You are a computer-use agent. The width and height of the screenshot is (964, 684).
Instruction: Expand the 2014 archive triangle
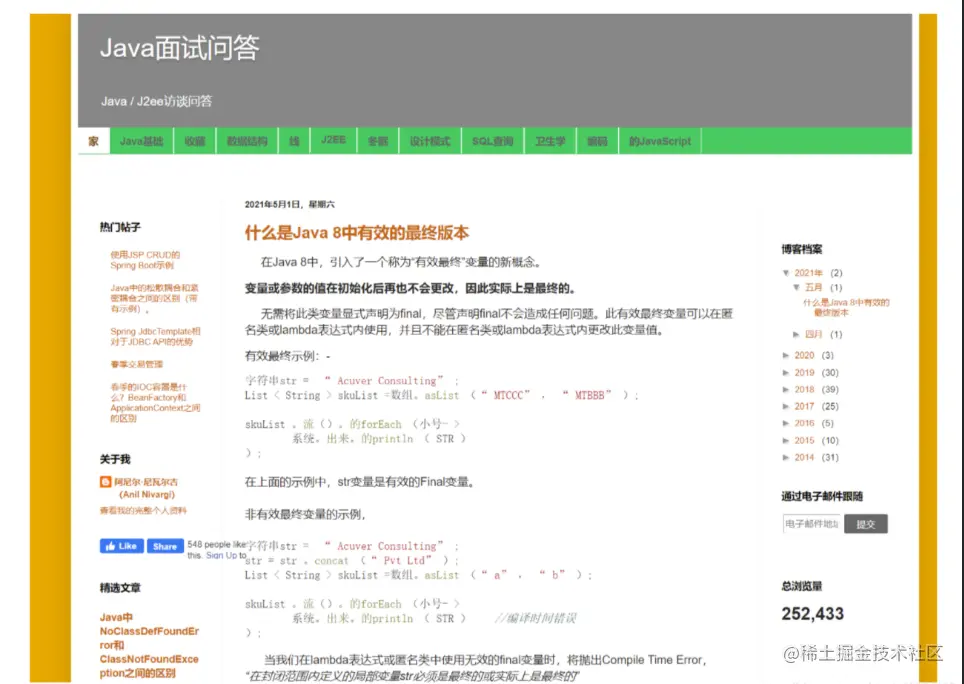click(786, 457)
